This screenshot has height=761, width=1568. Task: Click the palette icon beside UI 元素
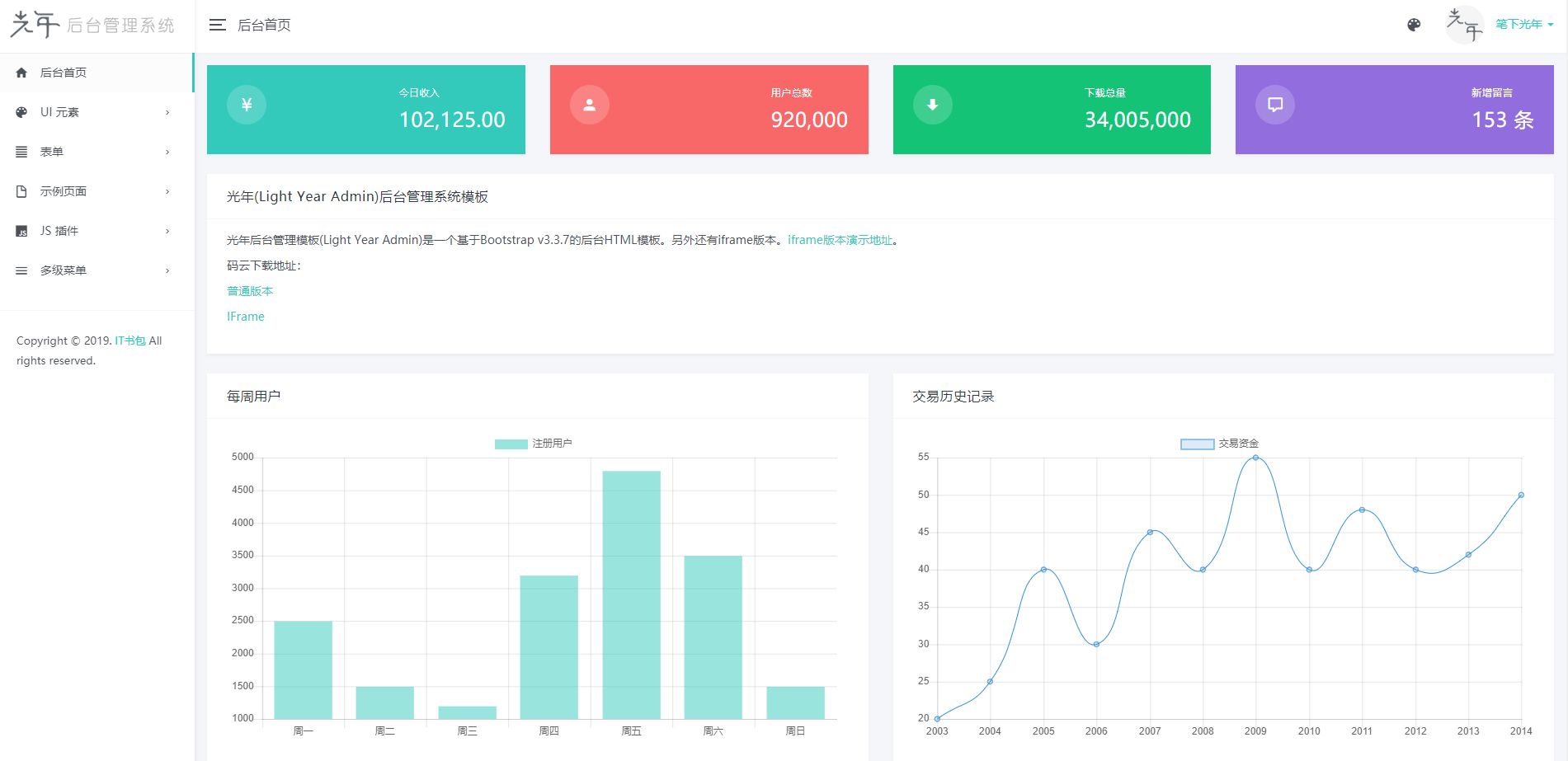click(21, 112)
